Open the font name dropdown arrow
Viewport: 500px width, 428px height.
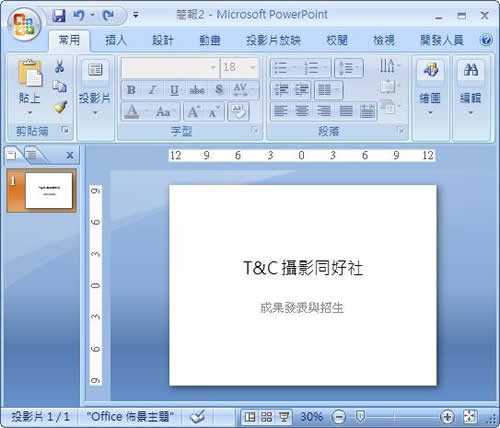pos(213,68)
